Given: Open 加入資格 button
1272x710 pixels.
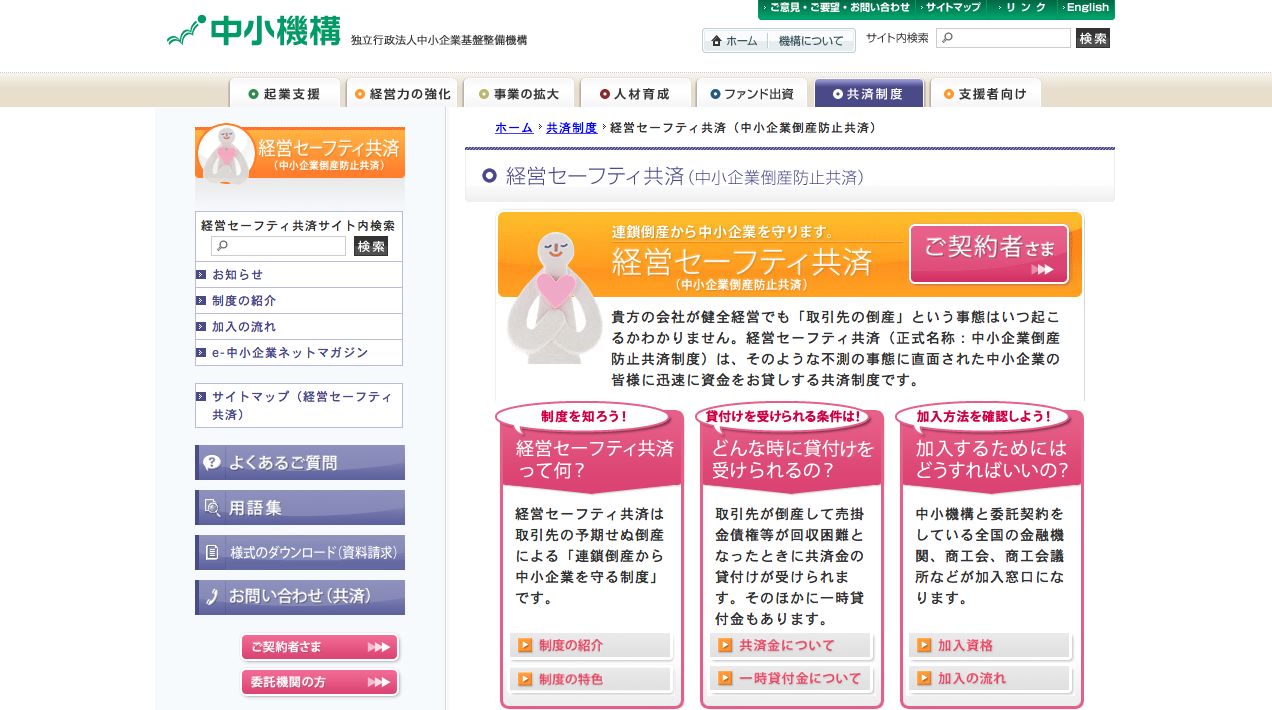Looking at the screenshot, I should 990,646.
